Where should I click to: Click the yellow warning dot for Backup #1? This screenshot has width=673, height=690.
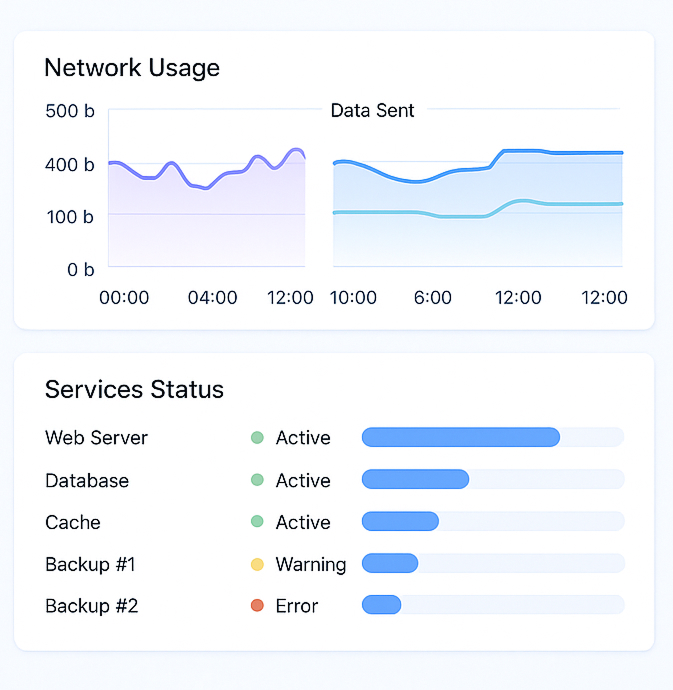pyautogui.click(x=257, y=564)
